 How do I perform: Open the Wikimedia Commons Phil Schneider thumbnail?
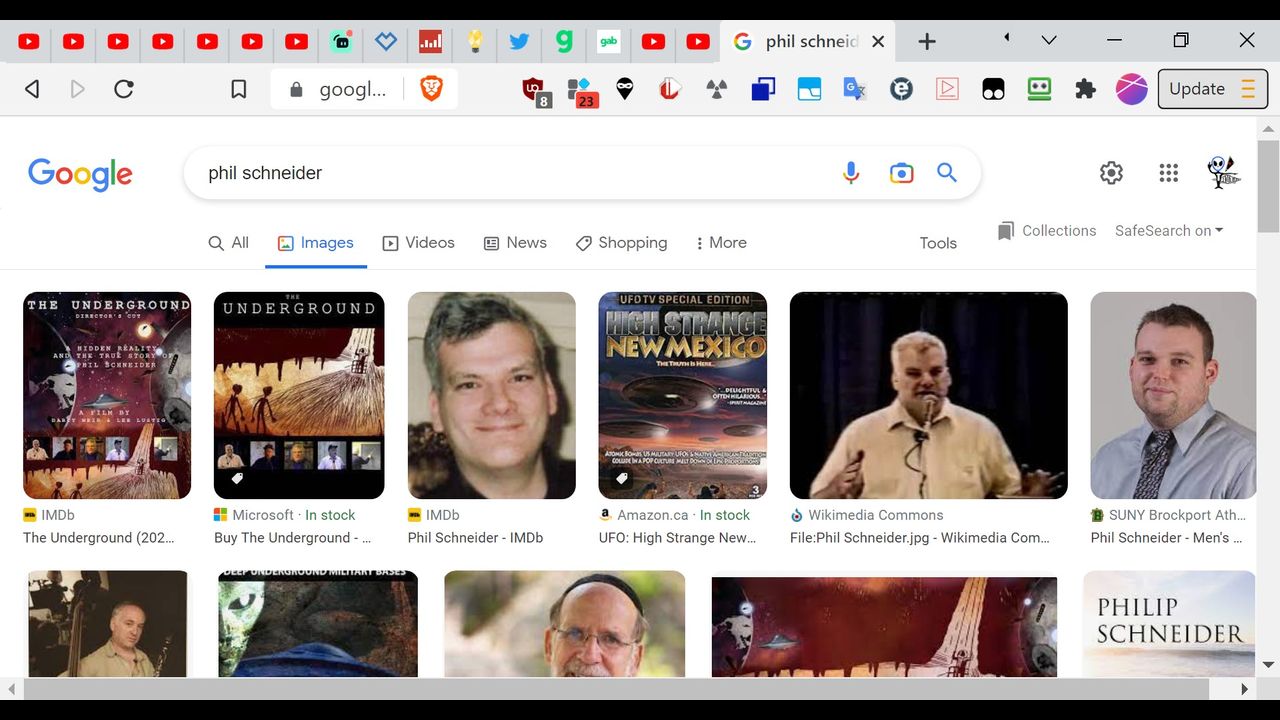pos(928,396)
